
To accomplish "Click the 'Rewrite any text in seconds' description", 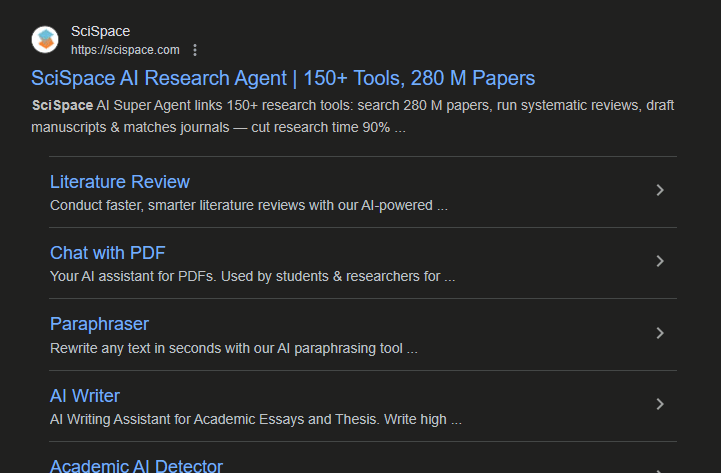I will pos(234,348).
